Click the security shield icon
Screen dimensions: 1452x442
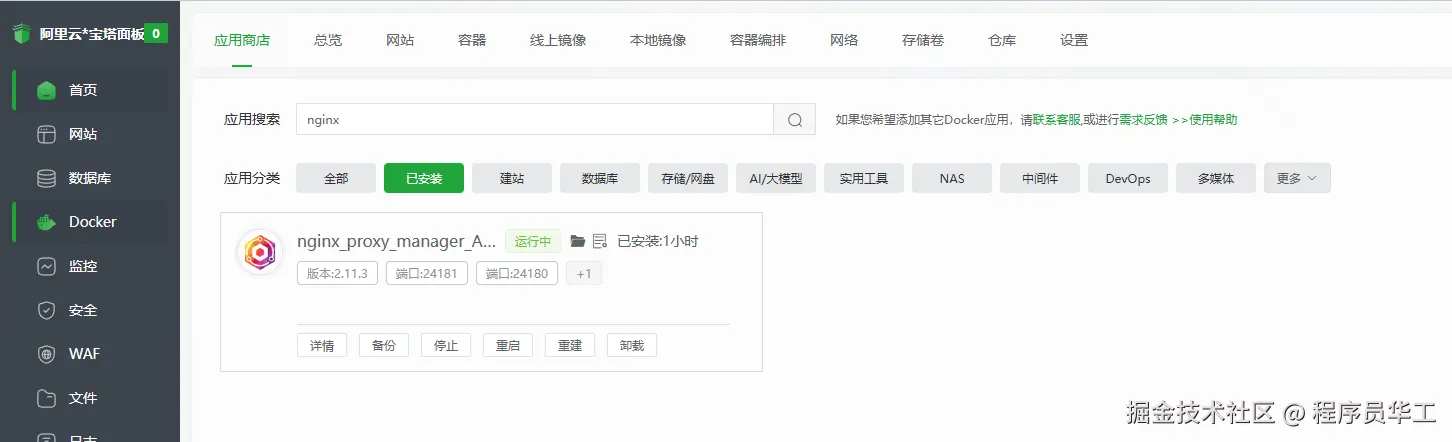[46, 310]
